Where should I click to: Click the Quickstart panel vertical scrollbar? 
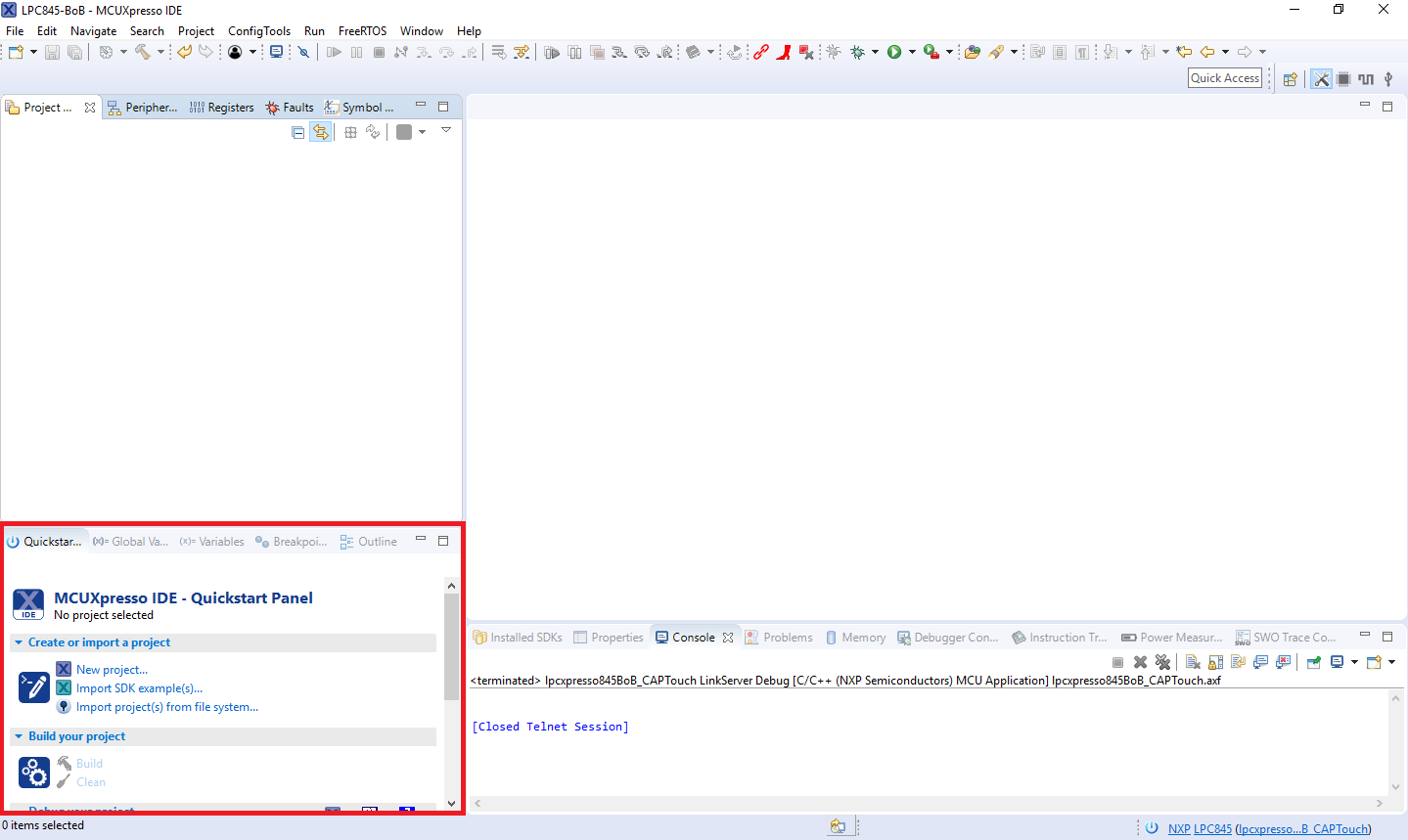pos(451,645)
